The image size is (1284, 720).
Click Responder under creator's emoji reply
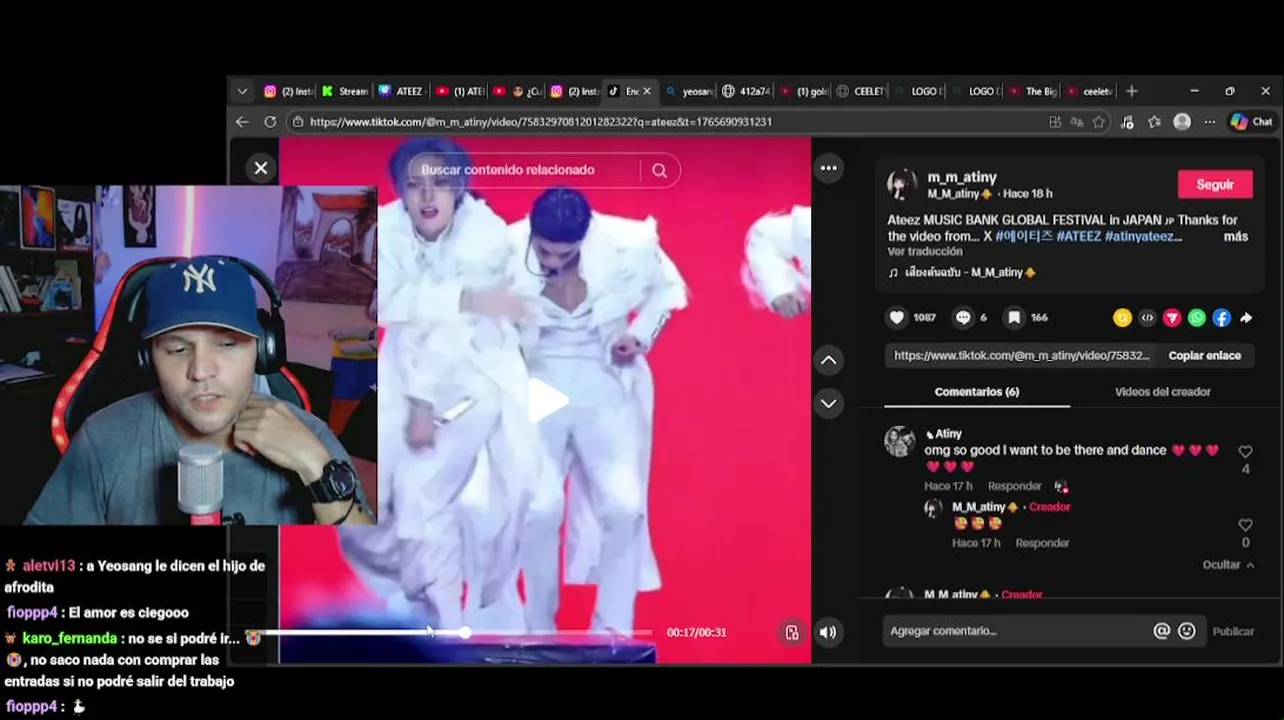(1042, 543)
